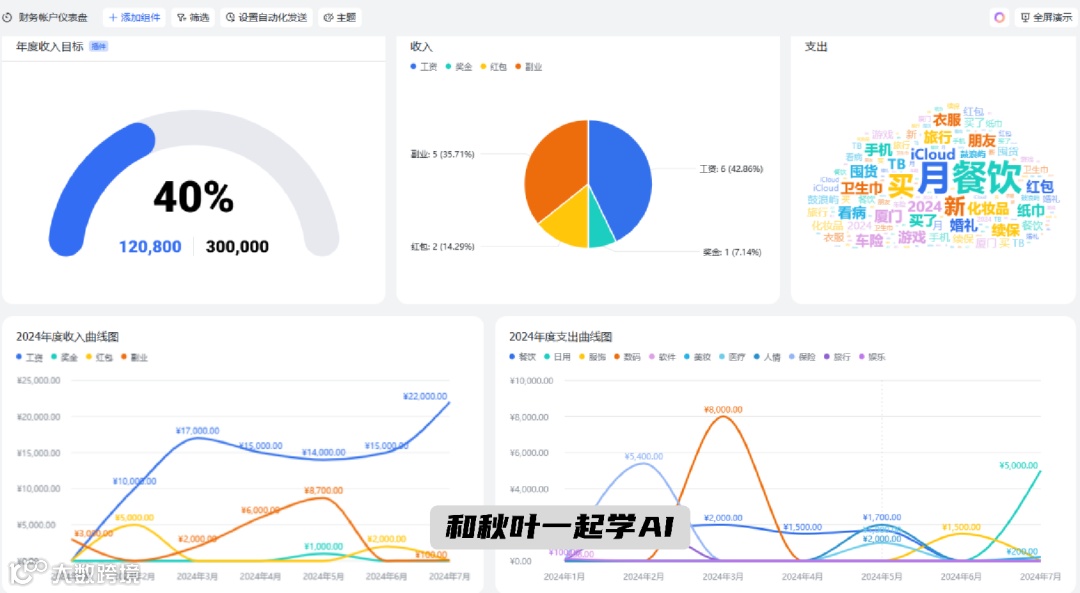Click 看病 in the word cloud

[x=851, y=213]
